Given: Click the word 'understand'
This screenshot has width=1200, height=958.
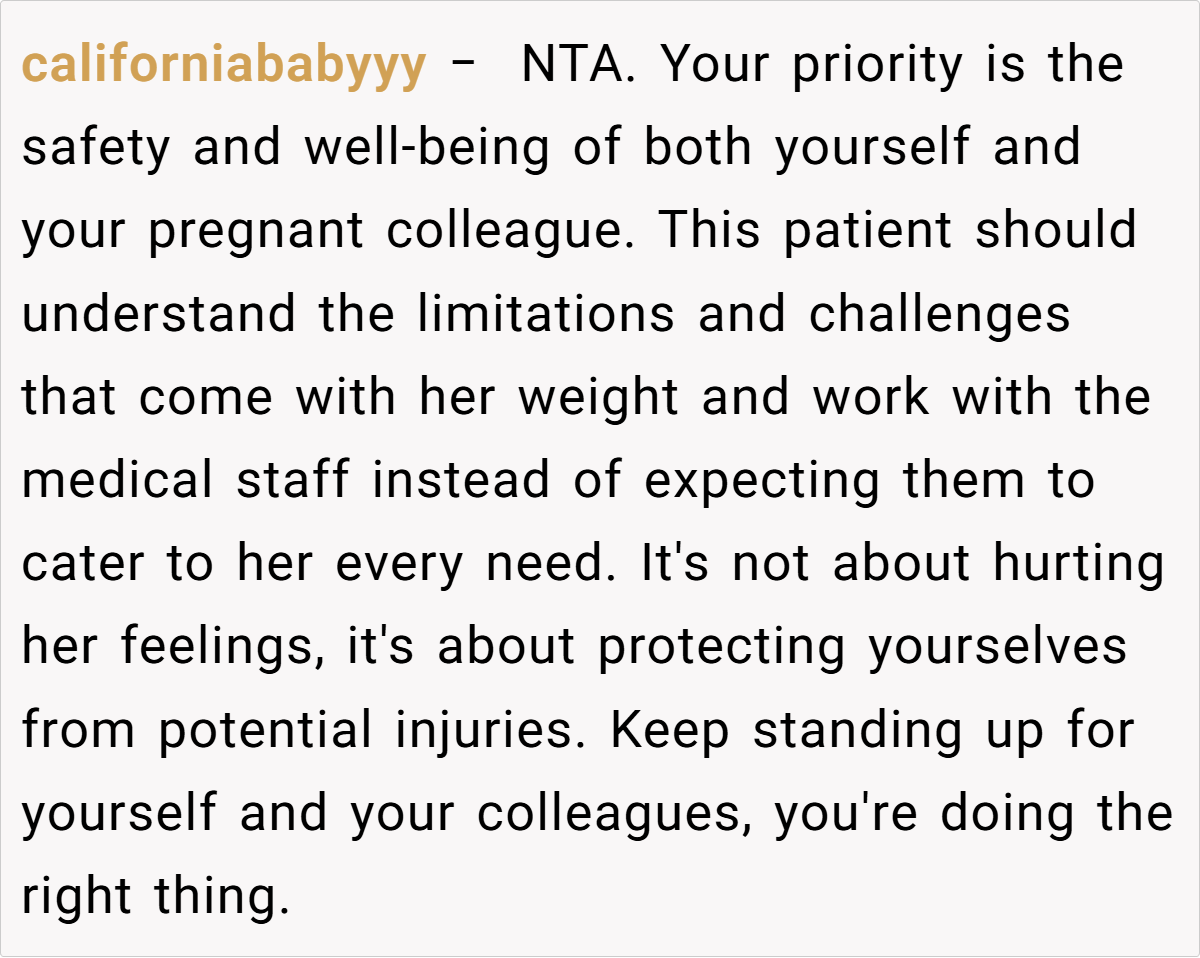Looking at the screenshot, I should 158,315.
